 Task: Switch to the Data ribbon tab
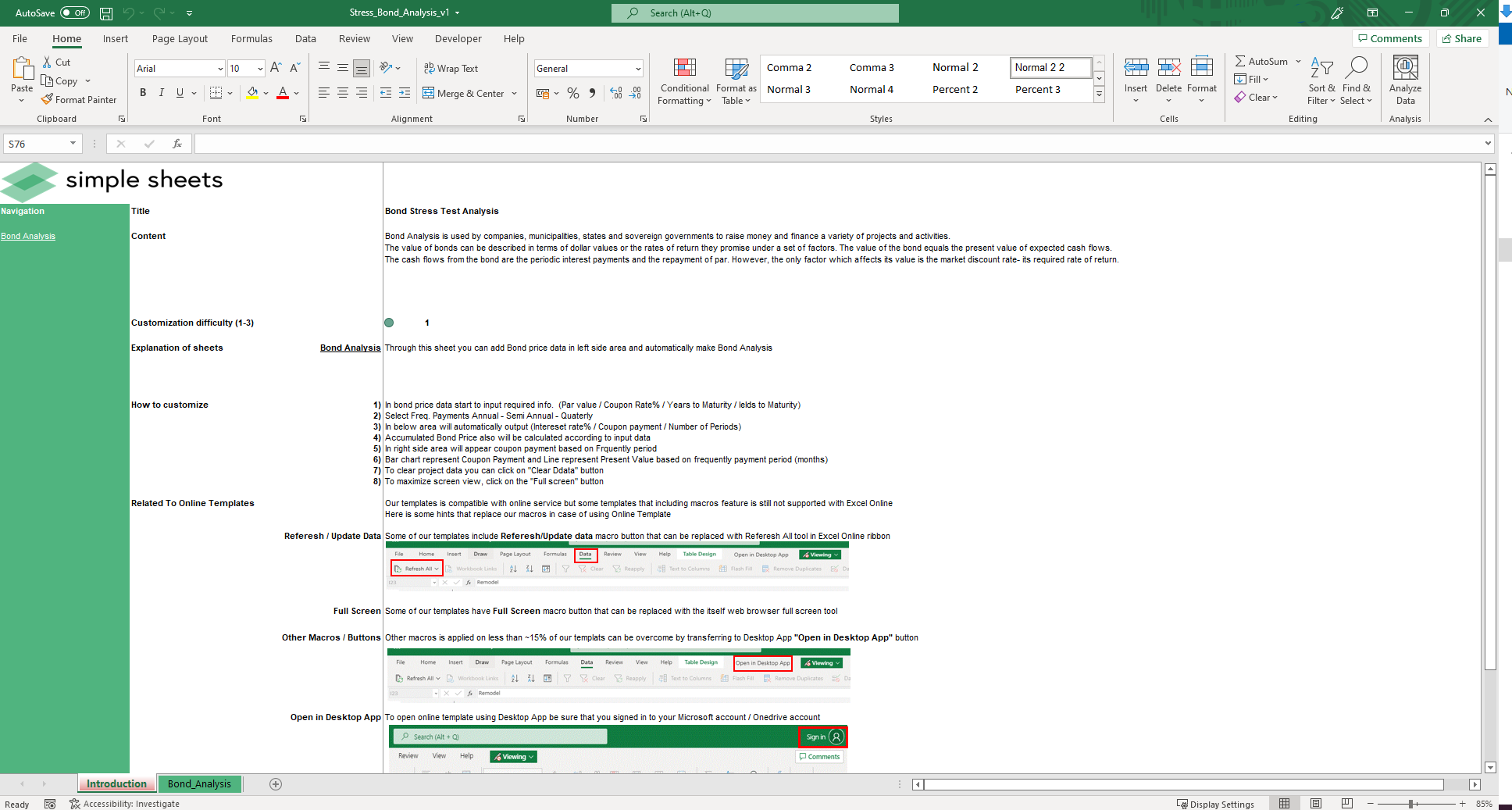tap(305, 38)
